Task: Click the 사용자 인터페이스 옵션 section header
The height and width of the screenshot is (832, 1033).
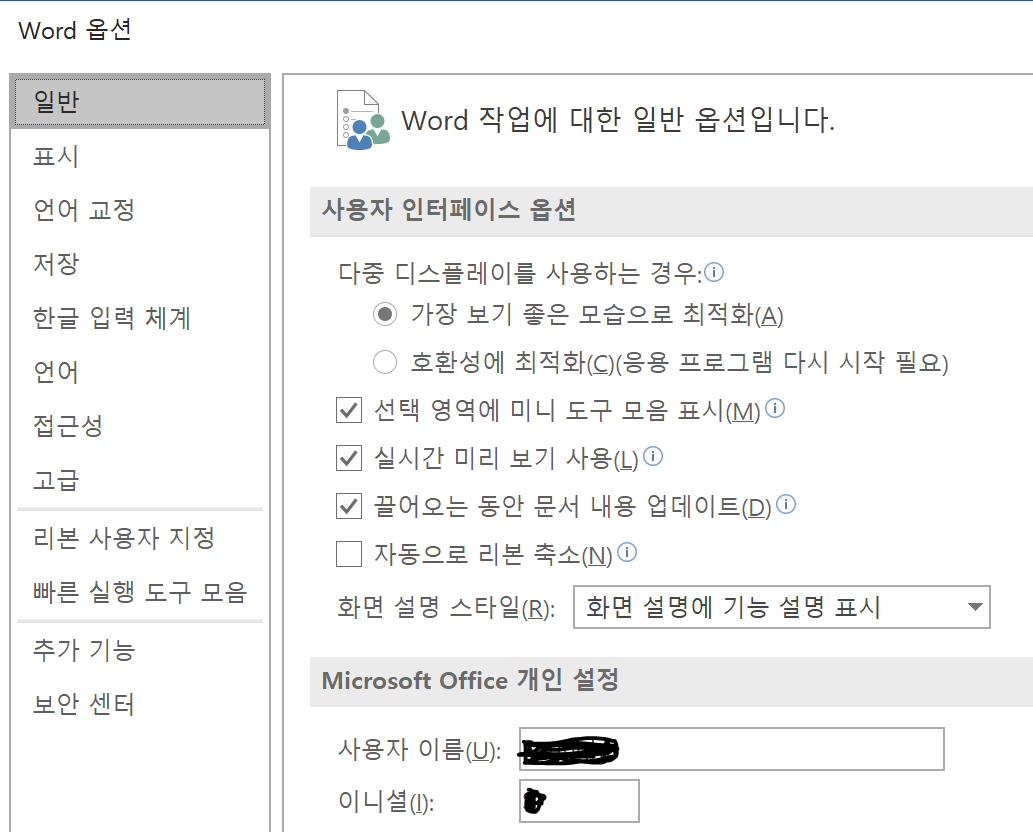Action: pyautogui.click(x=449, y=210)
